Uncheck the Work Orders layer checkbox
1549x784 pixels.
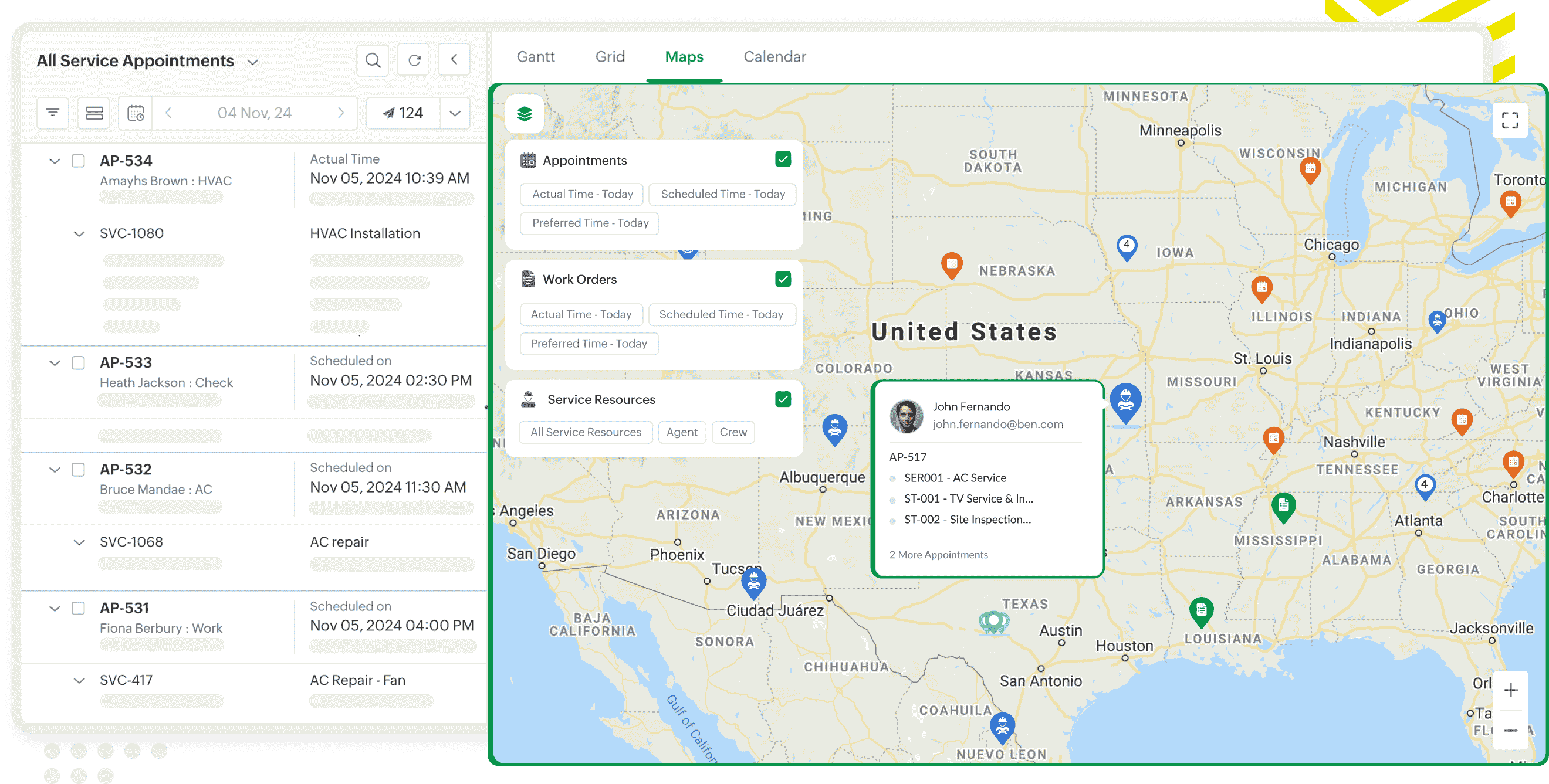point(782,279)
